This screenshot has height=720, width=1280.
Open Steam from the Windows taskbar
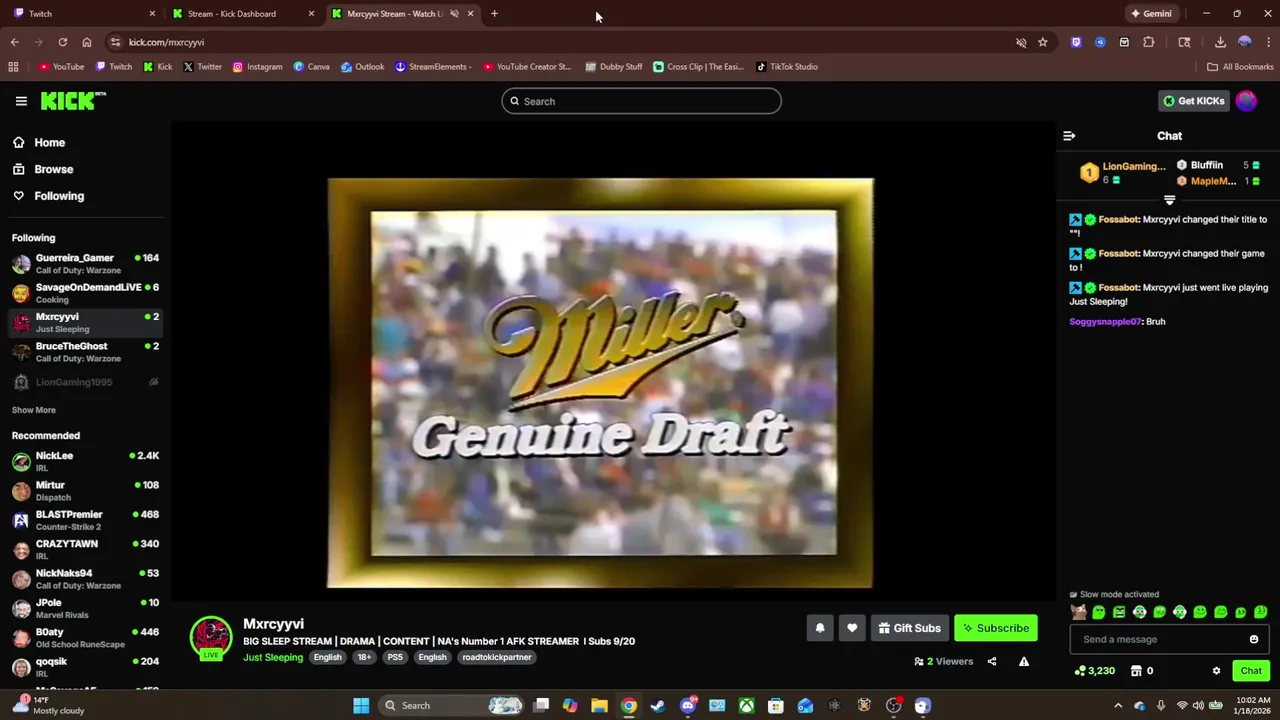tap(658, 706)
